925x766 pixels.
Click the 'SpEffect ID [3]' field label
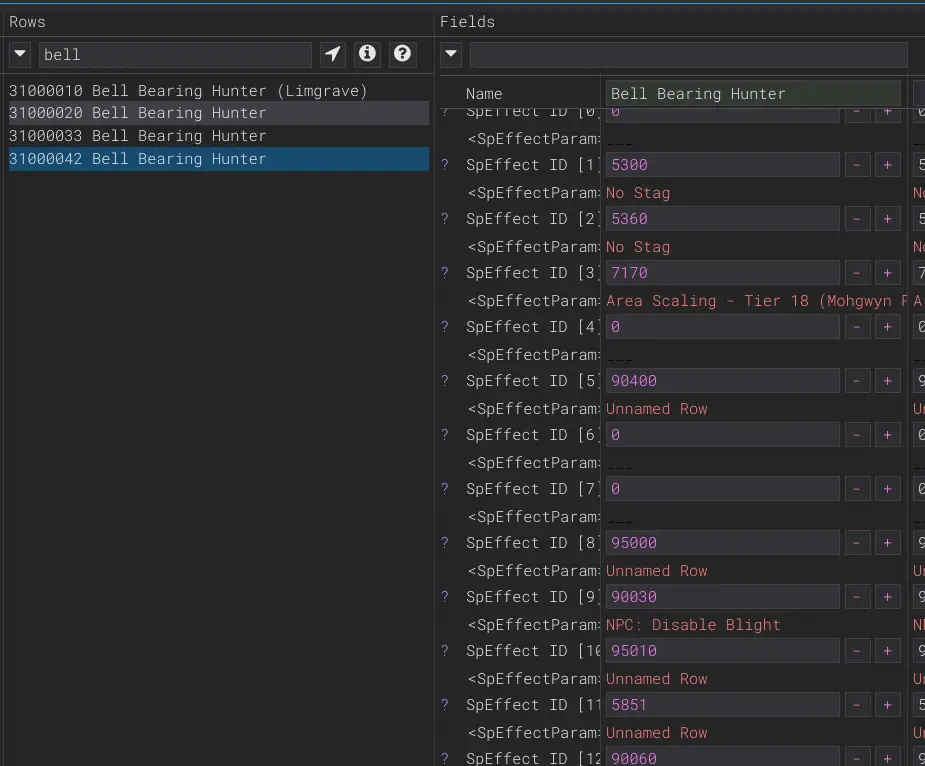pyautogui.click(x=532, y=273)
